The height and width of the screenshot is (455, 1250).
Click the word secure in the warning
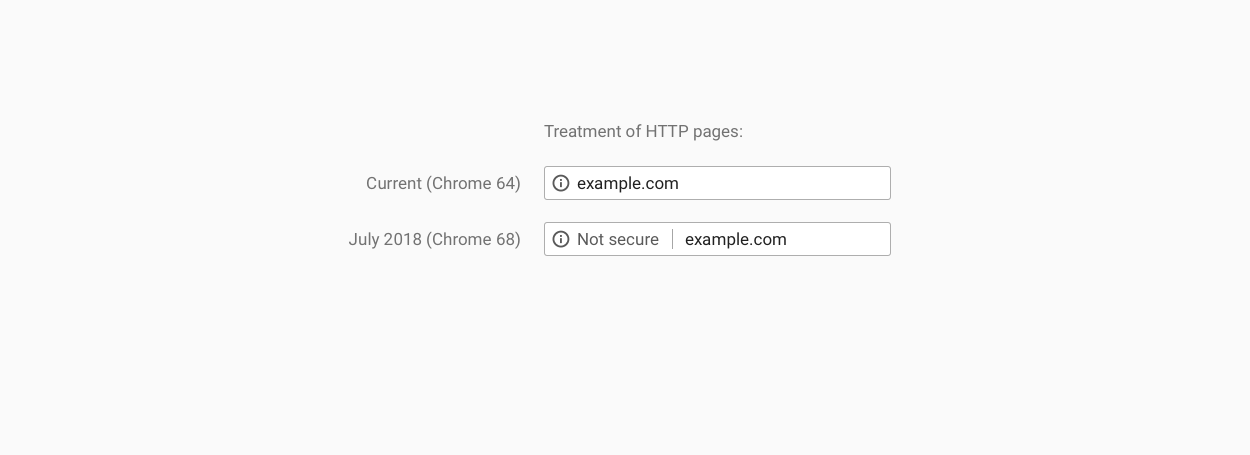click(634, 239)
